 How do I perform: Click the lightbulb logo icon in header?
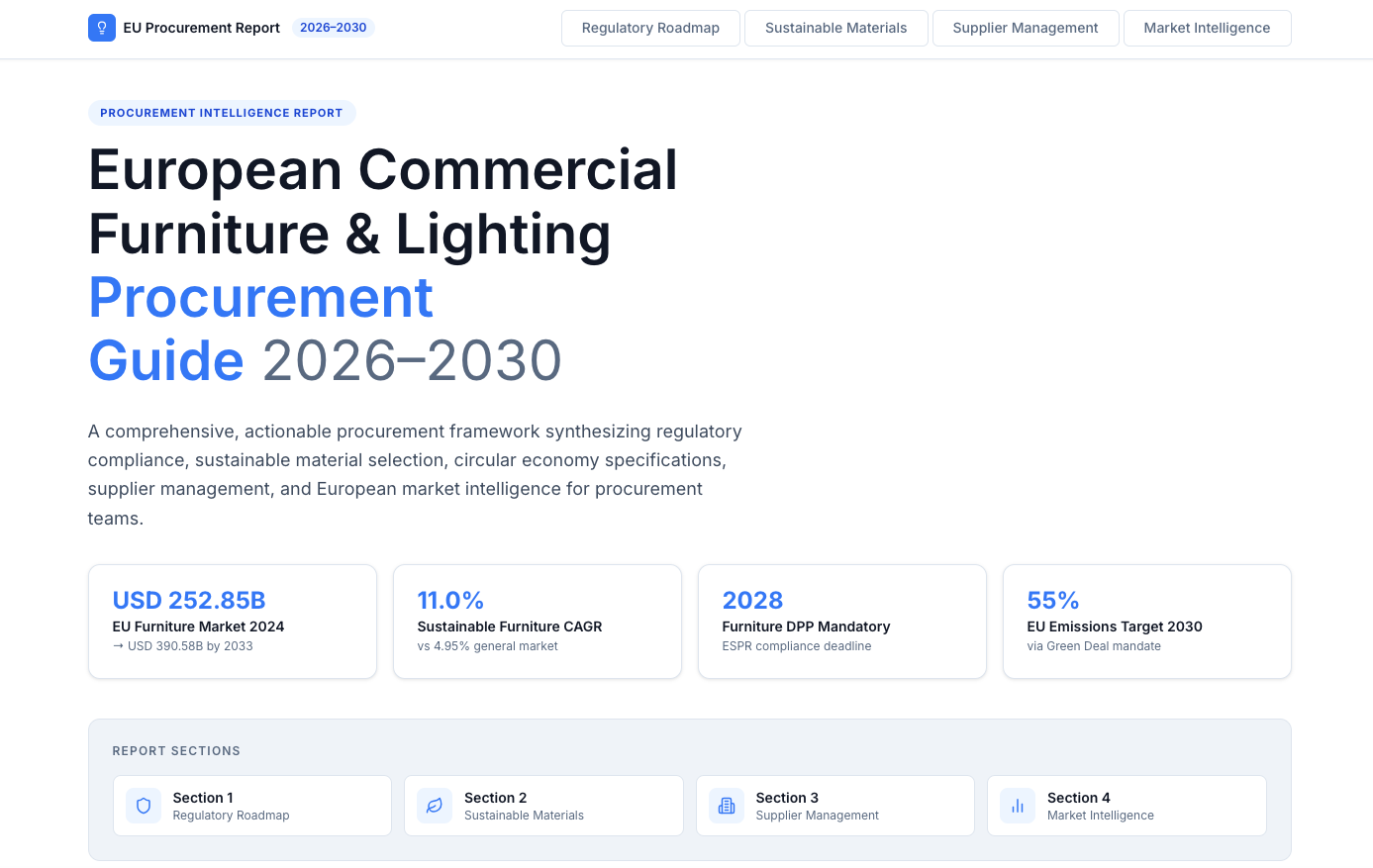click(x=101, y=28)
